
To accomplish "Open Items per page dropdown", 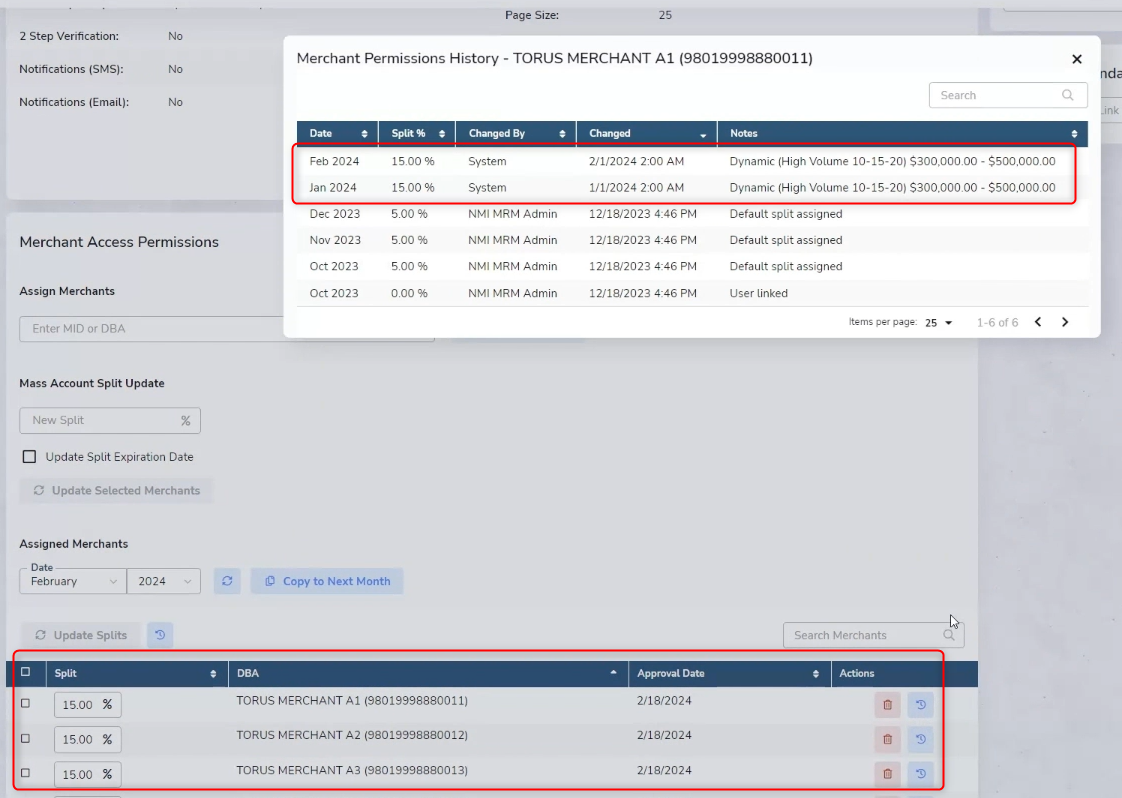I will coord(938,323).
